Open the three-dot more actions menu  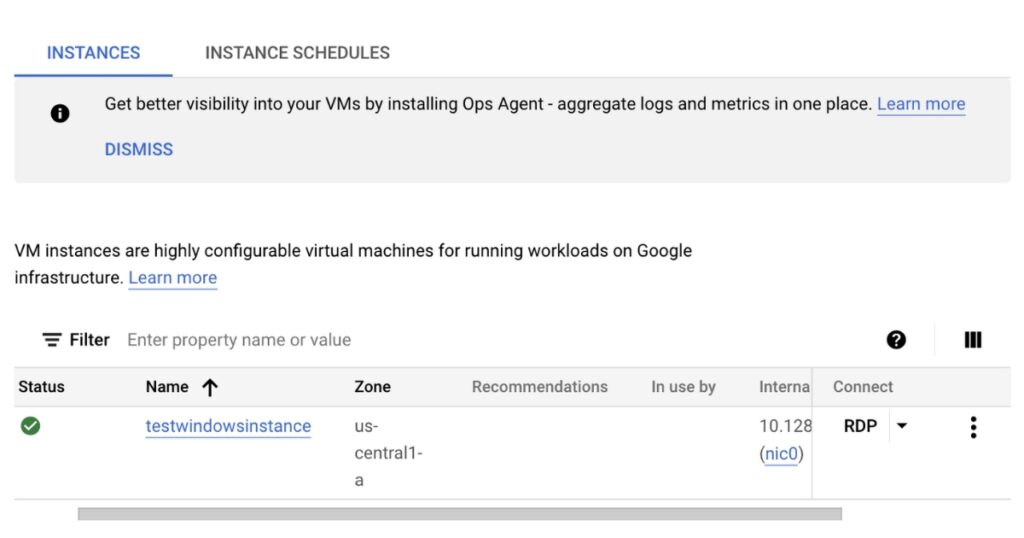pos(973,427)
